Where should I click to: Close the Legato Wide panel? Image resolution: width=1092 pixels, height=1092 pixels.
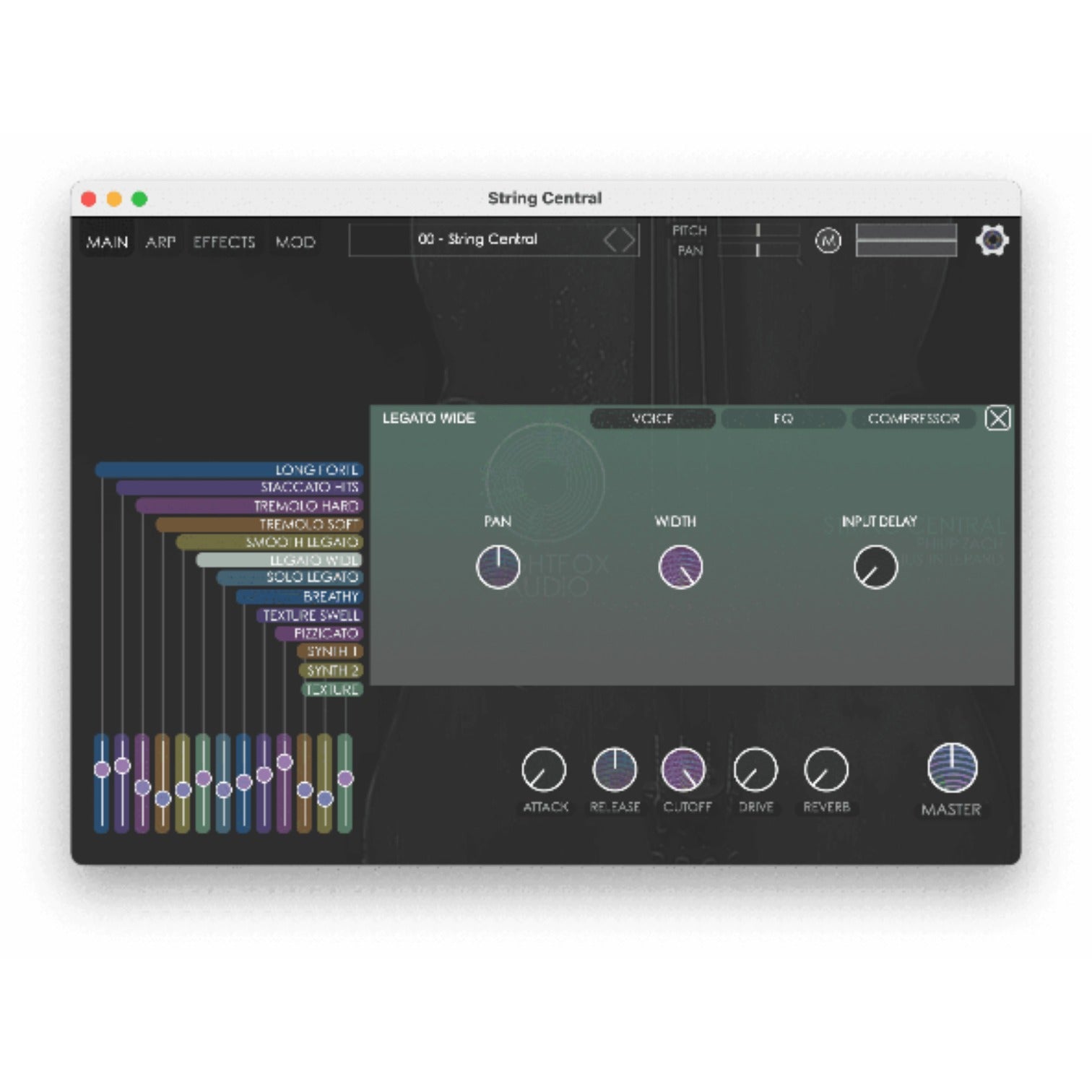997,418
